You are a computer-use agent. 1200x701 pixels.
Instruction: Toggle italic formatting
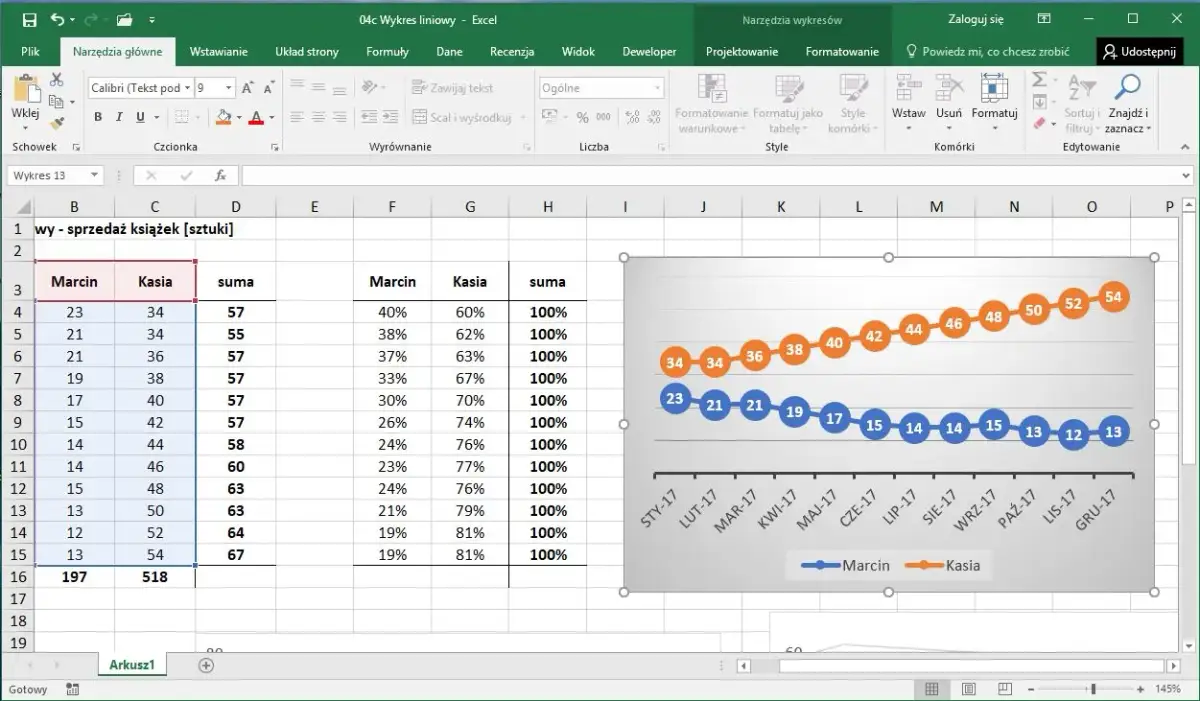(x=117, y=116)
